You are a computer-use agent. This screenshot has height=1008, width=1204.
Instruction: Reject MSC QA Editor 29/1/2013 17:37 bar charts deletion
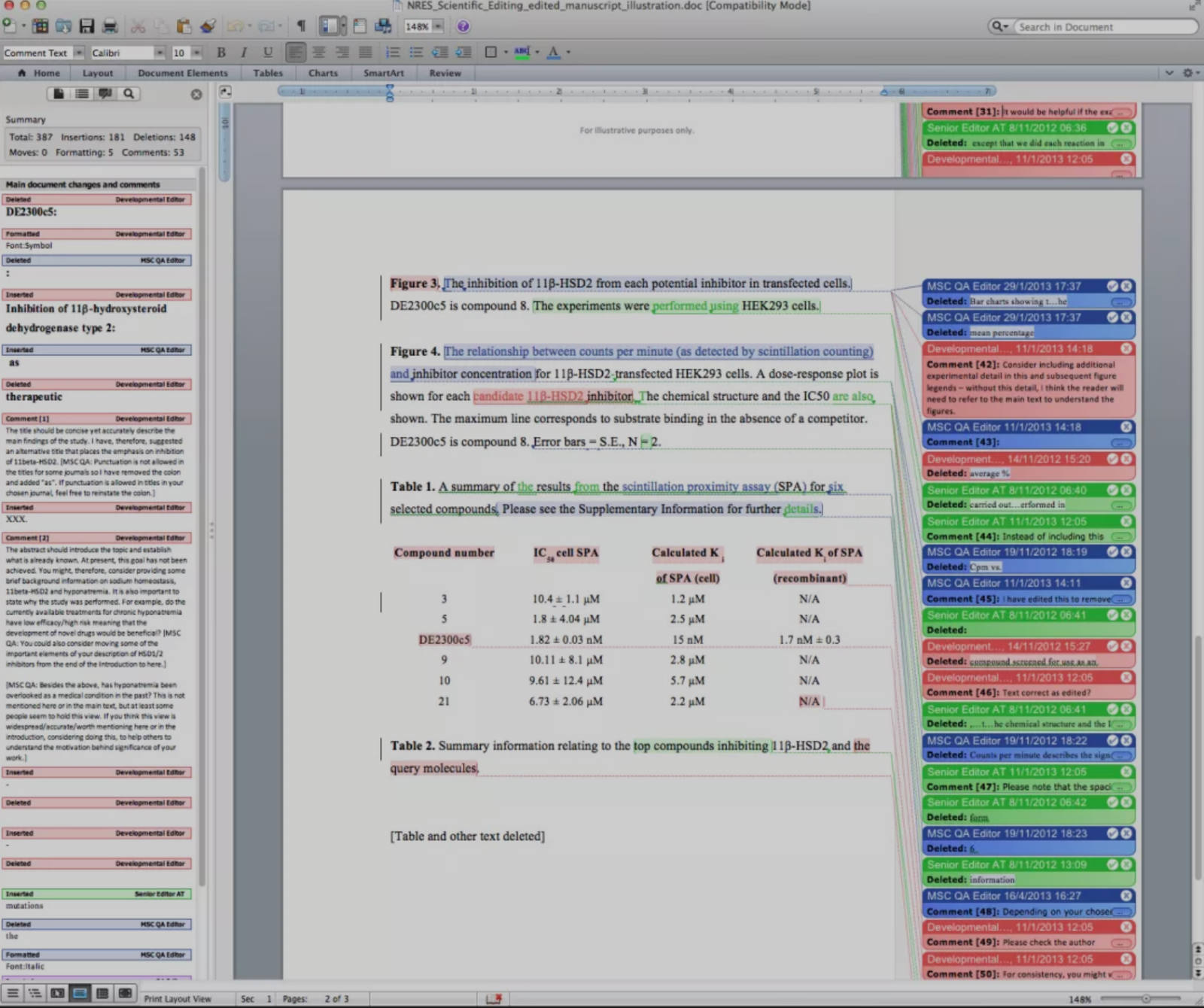point(1126,286)
